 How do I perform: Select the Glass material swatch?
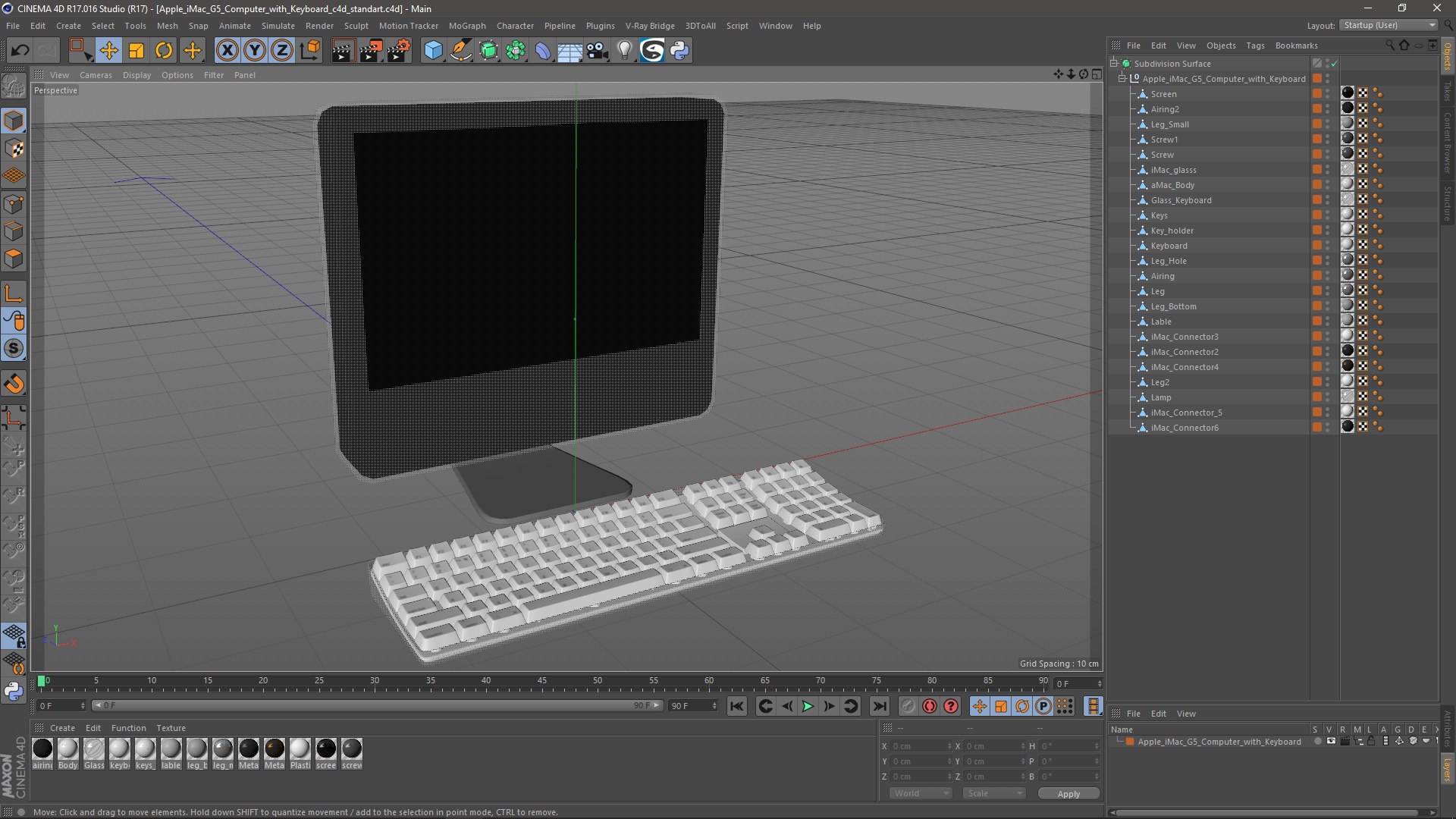click(x=94, y=754)
